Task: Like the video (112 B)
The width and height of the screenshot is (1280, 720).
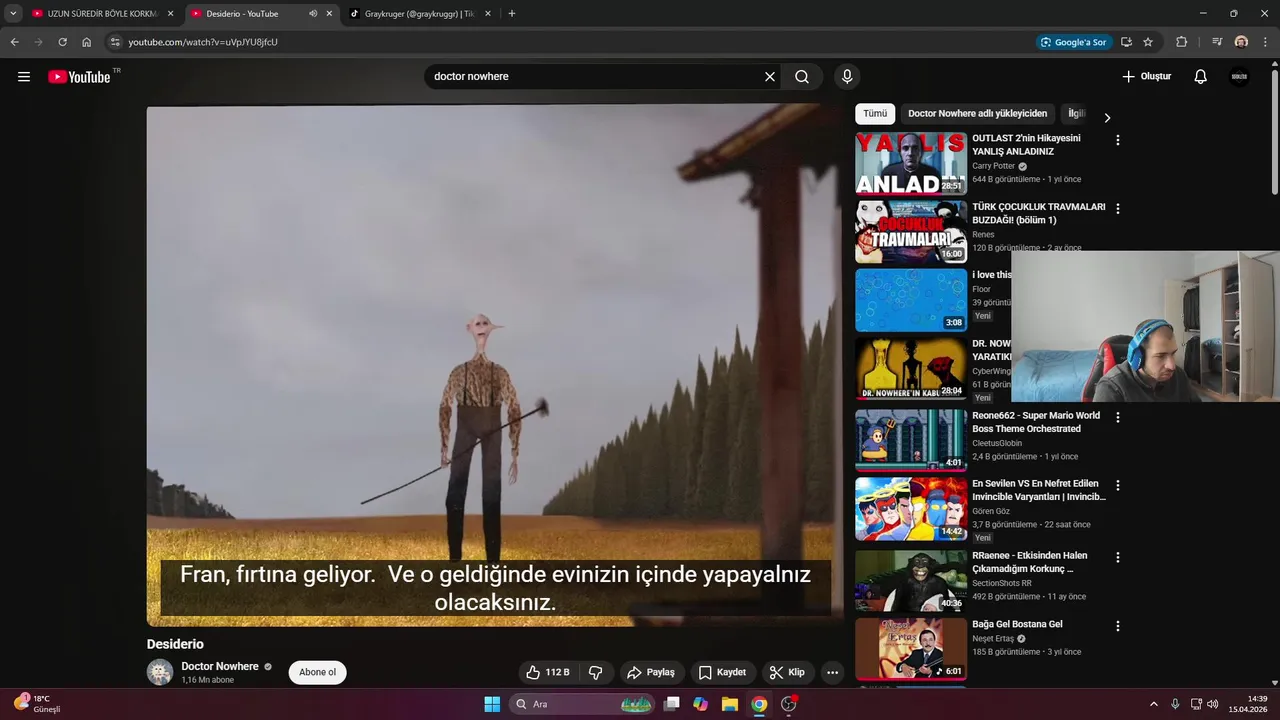Action: [548, 672]
